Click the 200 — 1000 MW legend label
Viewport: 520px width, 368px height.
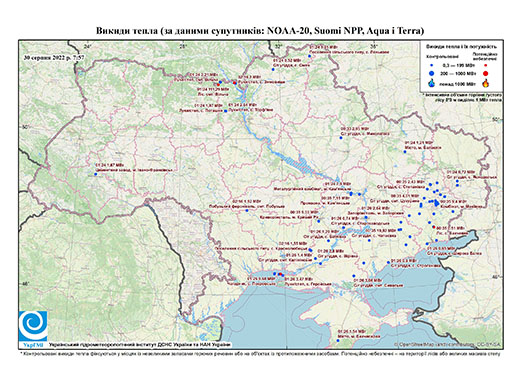click(x=458, y=73)
